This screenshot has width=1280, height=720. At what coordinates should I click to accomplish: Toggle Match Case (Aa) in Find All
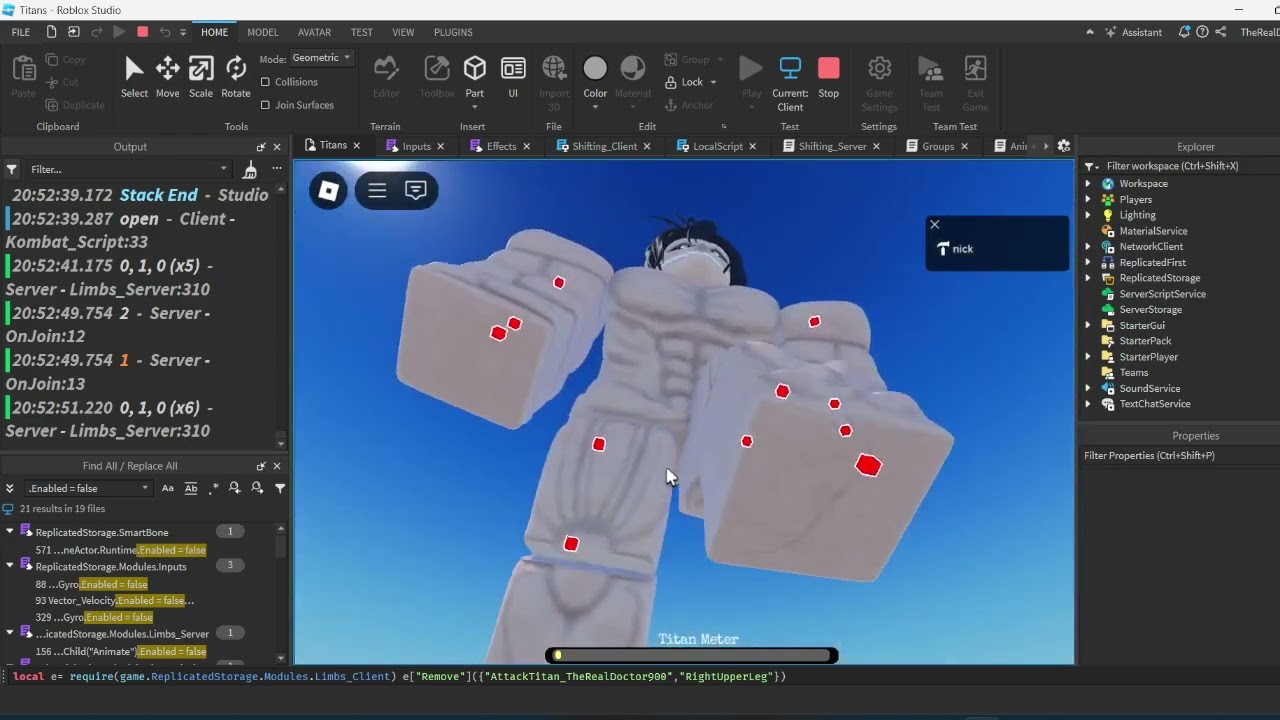tap(168, 488)
